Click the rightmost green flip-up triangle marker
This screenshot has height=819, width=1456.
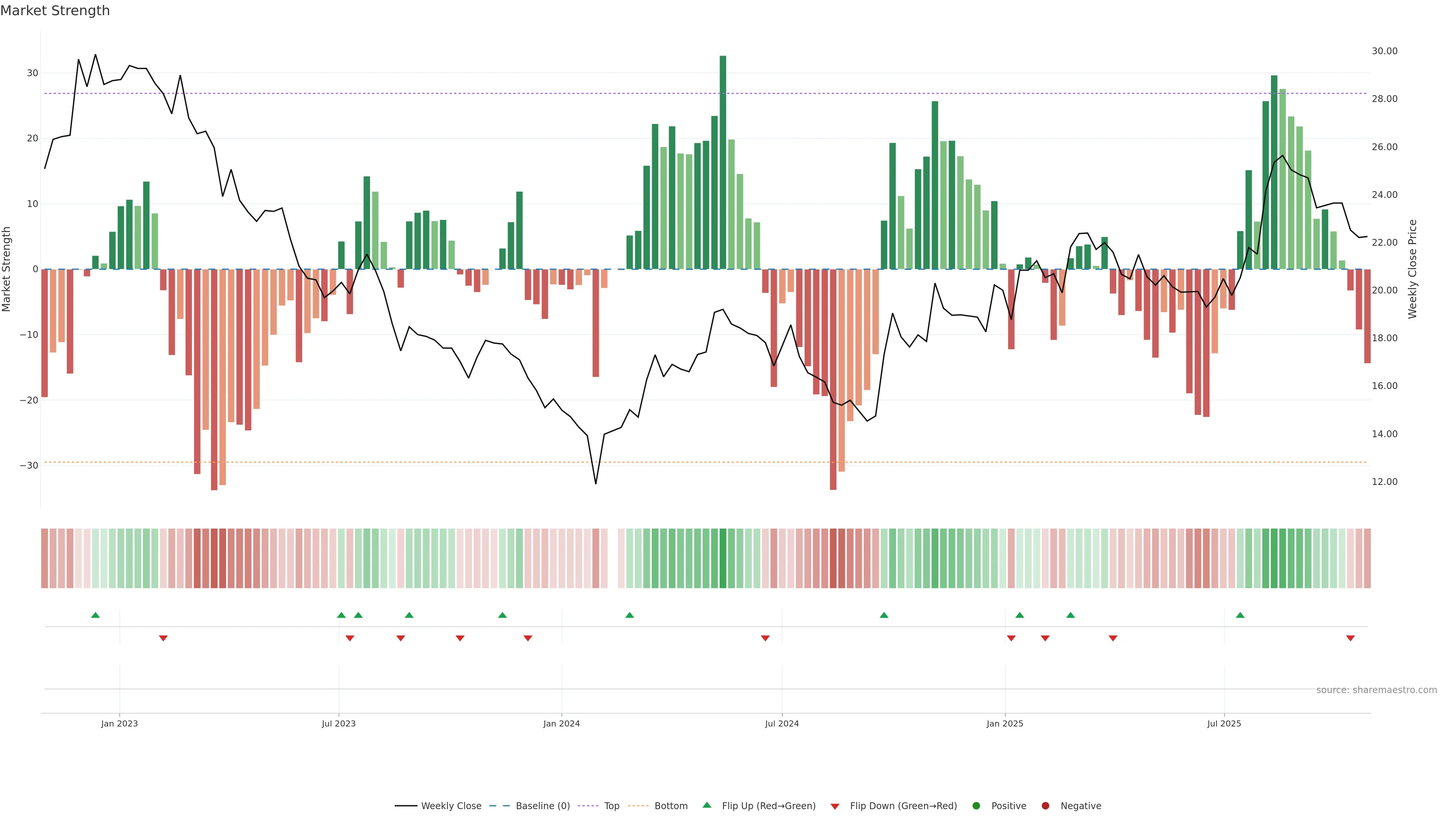(x=1240, y=615)
